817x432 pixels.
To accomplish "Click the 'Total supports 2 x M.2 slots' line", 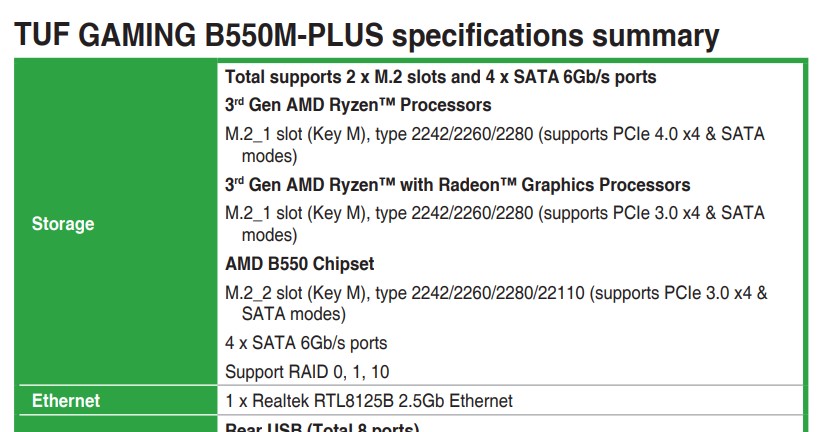I will point(440,77).
